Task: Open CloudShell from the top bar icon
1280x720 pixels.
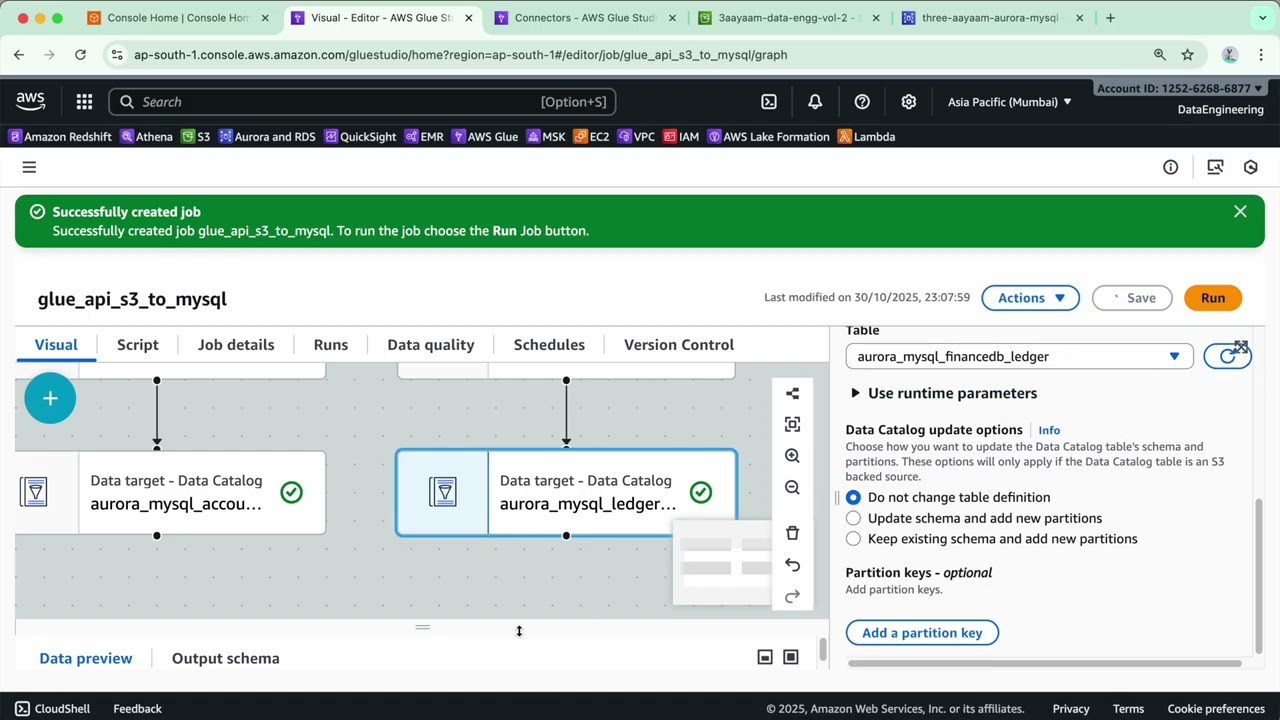Action: [769, 101]
